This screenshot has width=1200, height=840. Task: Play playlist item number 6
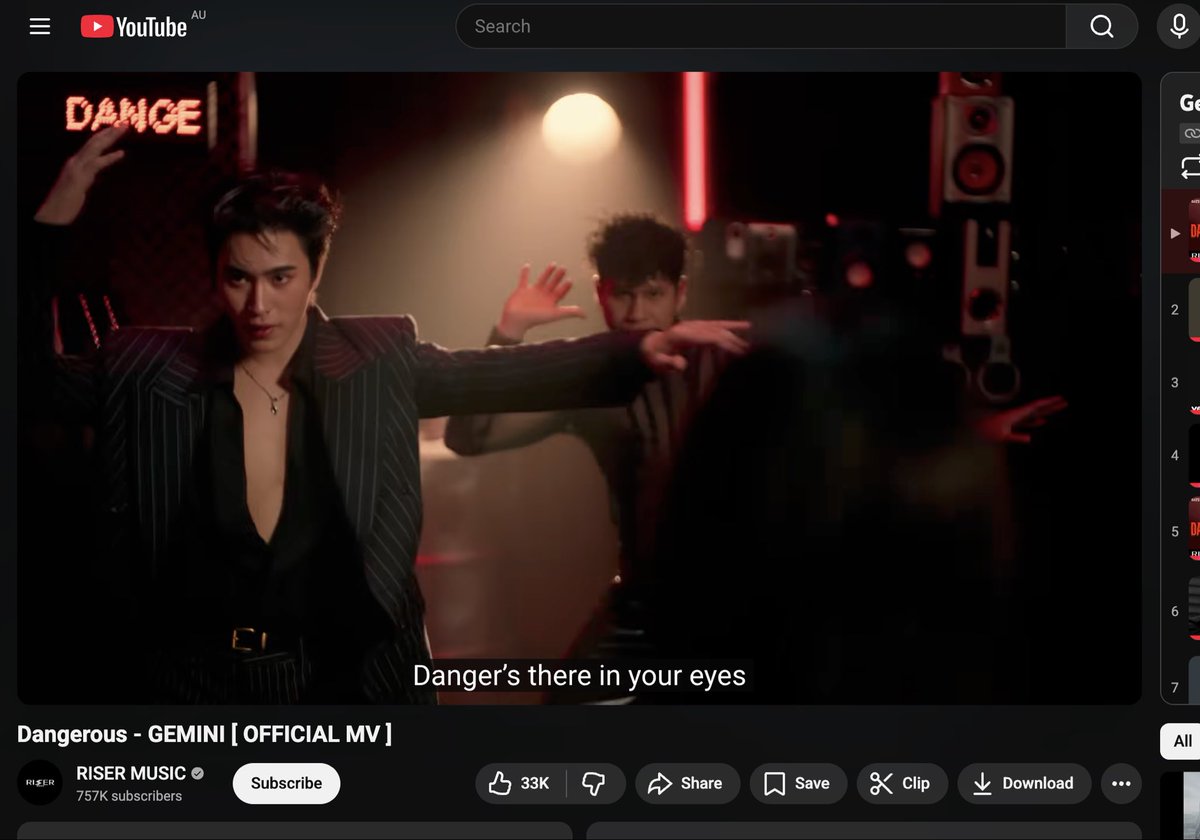tap(1182, 611)
